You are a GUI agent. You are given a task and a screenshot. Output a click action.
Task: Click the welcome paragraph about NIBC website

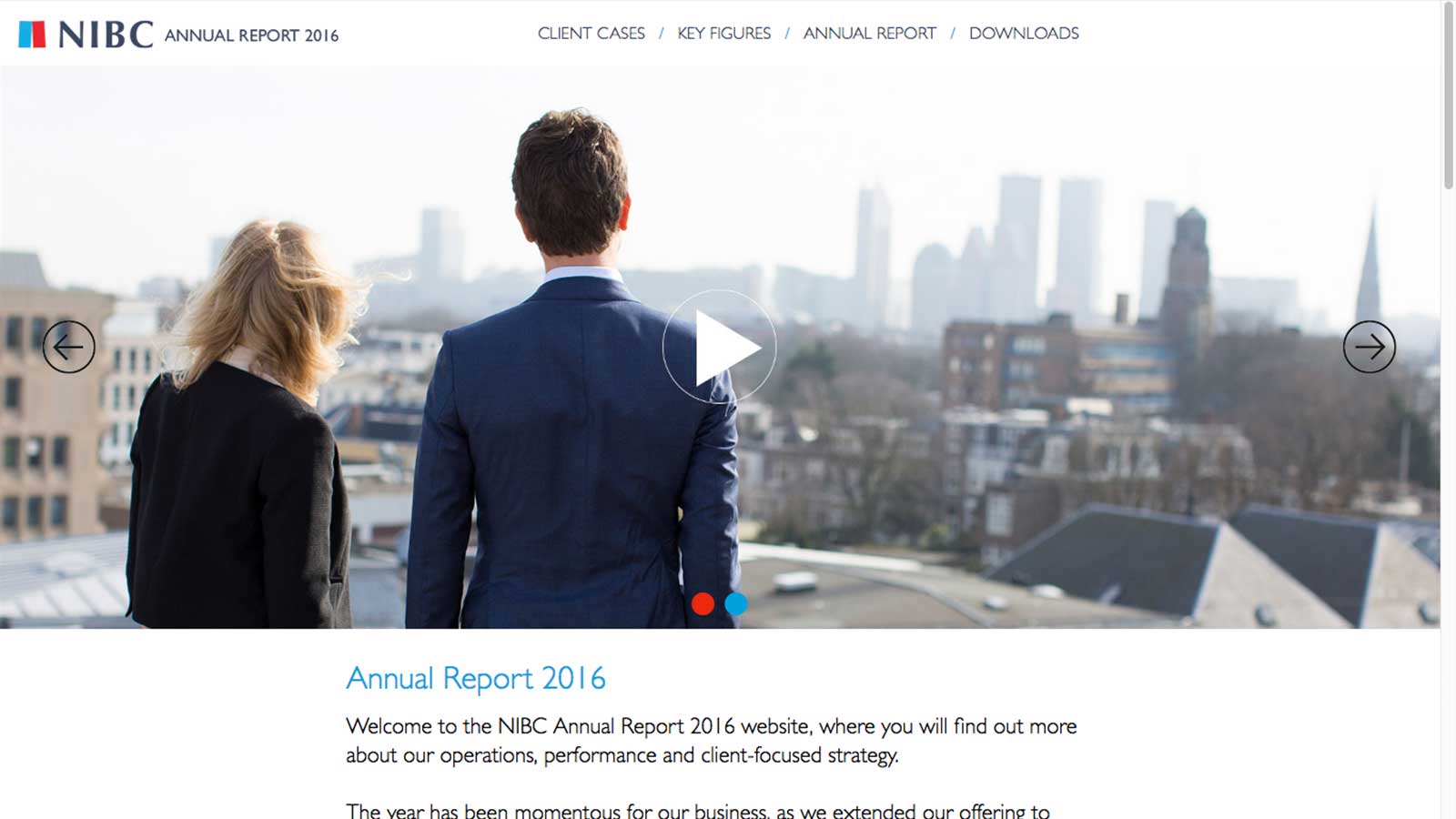pos(710,741)
